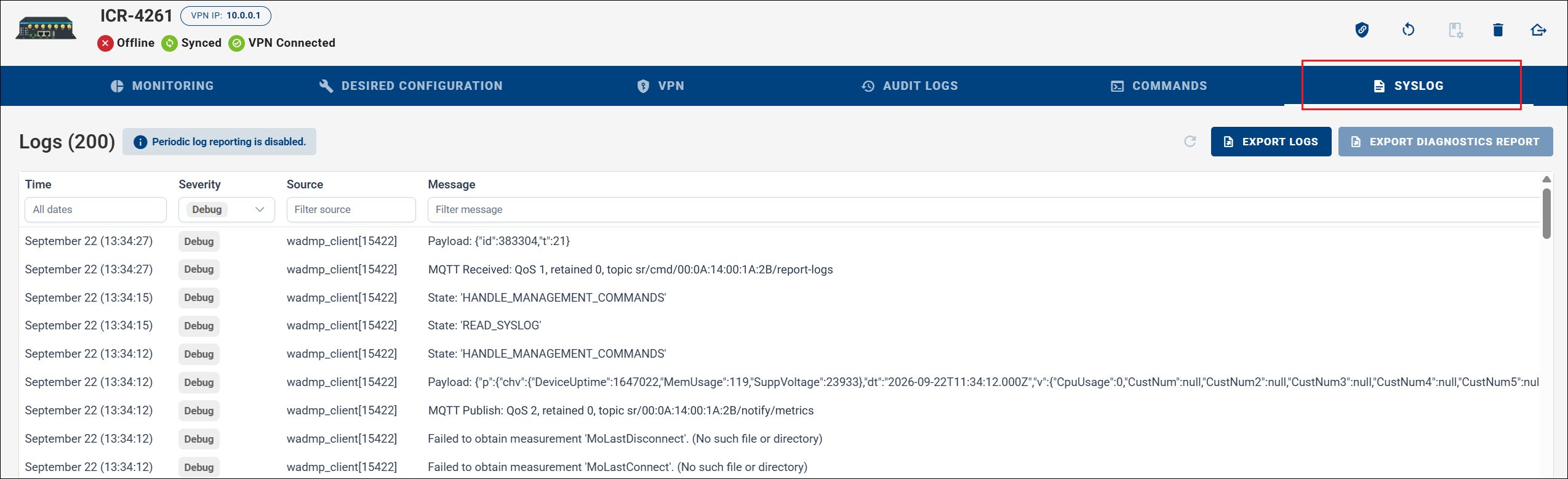Click the green Synced status icon
Viewport: 1568px width, 479px height.
(169, 43)
